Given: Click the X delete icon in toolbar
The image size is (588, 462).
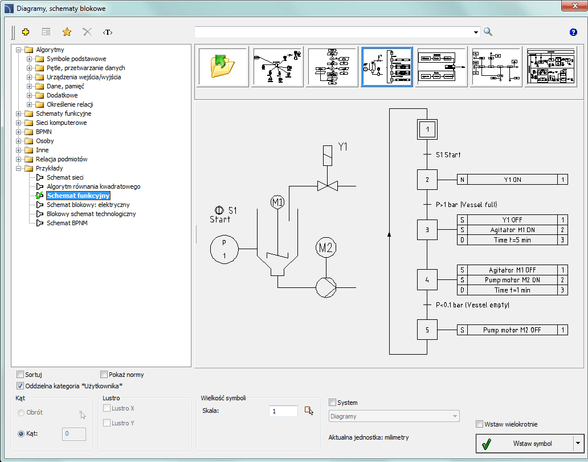Looking at the screenshot, I should pyautogui.click(x=87, y=32).
